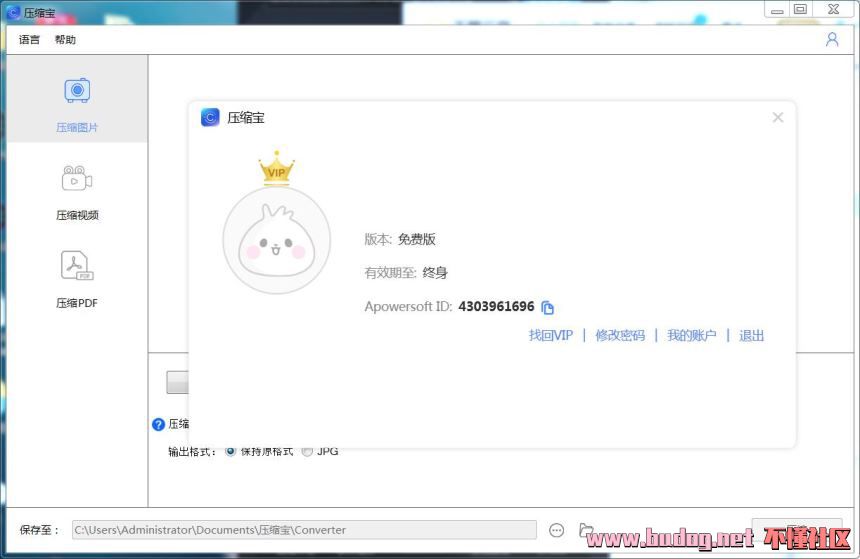Select JPG output format radio
Viewport: 860px width, 559px height.
pos(307,451)
